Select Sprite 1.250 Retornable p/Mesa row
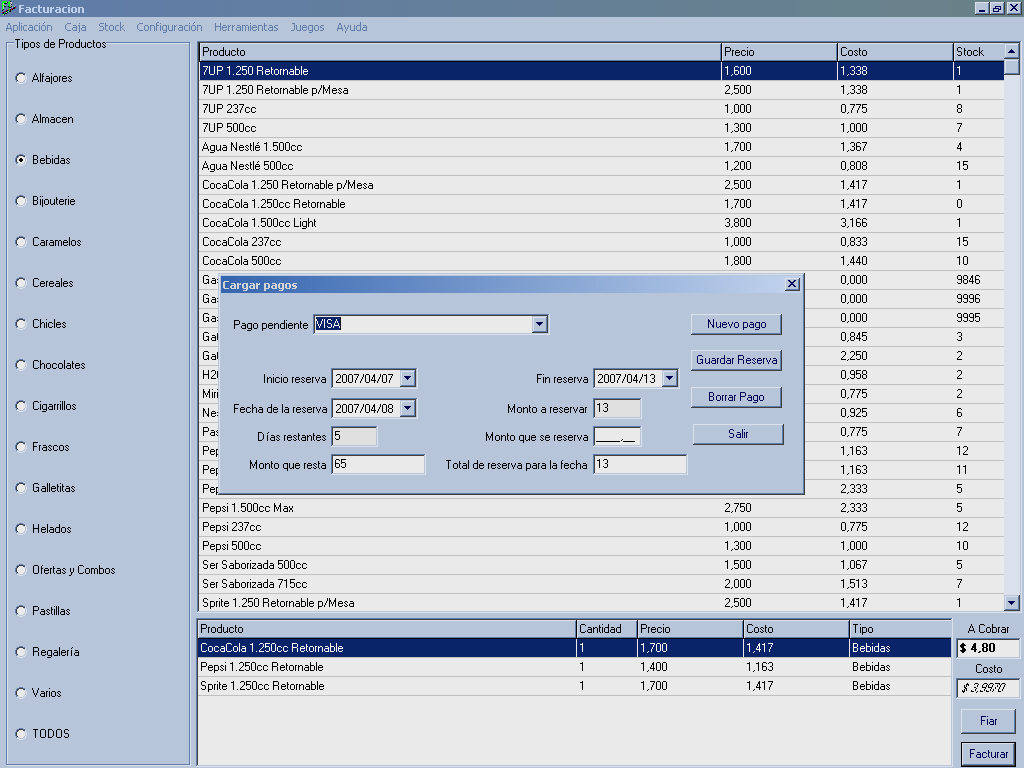The image size is (1024, 768). (601, 603)
